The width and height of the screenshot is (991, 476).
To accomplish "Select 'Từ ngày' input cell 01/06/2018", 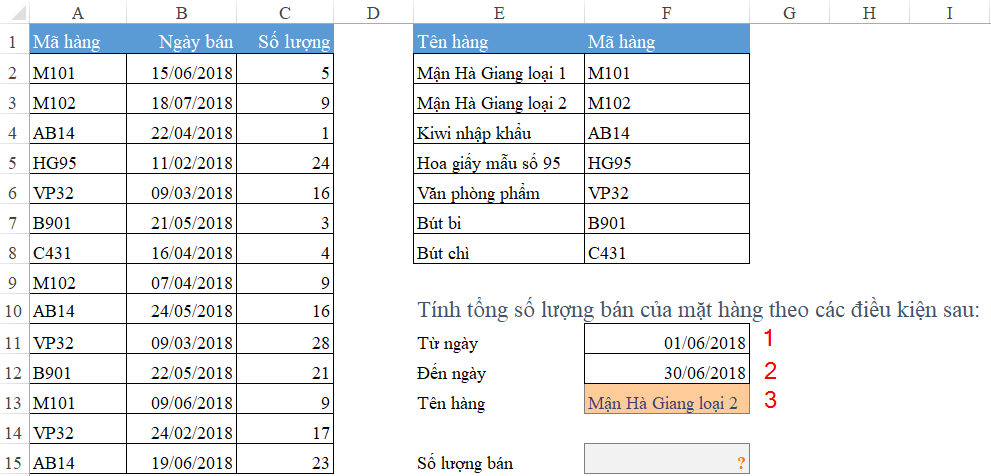I will pyautogui.click(x=667, y=339).
